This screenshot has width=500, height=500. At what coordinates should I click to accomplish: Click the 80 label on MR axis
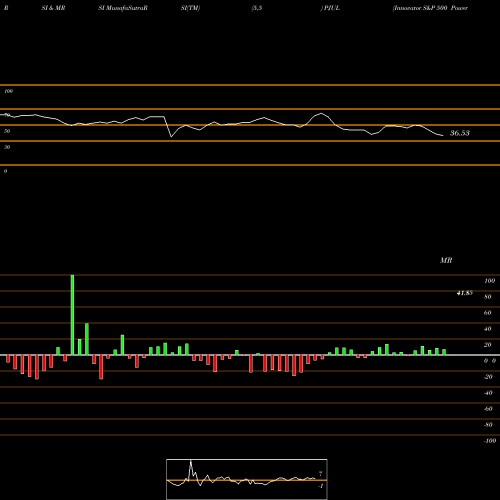tap(488, 297)
